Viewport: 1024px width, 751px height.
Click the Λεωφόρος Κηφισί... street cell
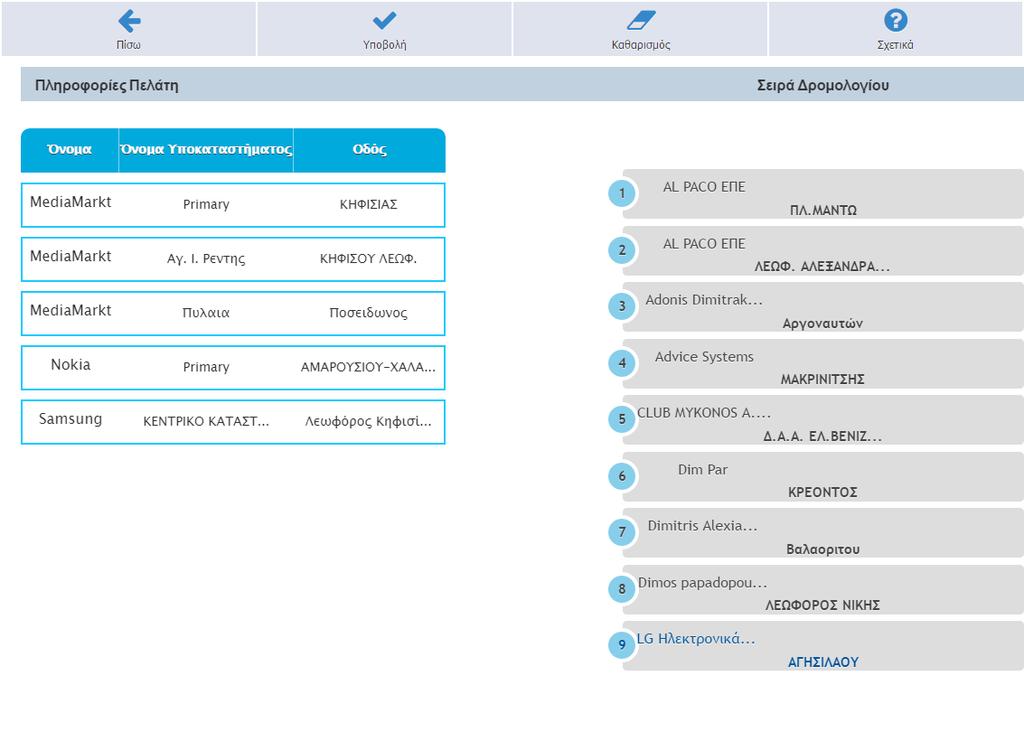368,421
